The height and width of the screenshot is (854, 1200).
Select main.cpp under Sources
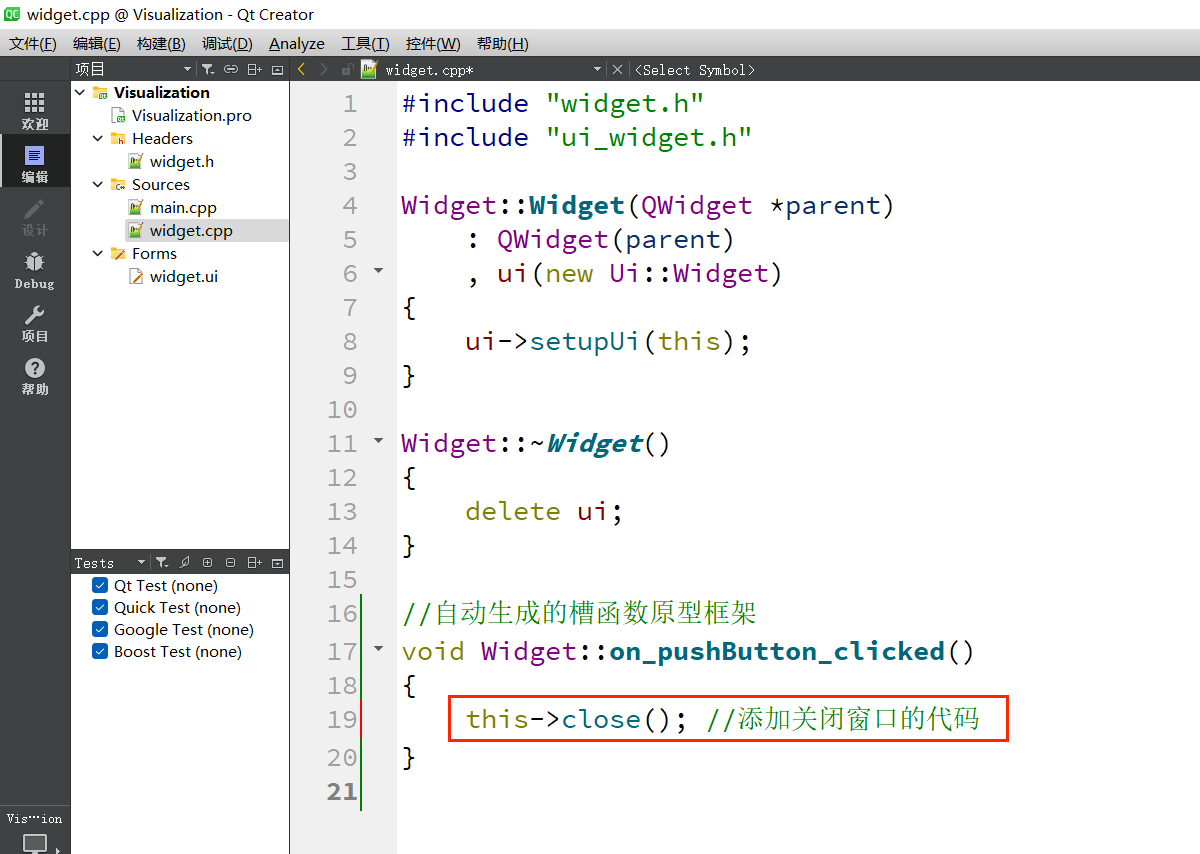pyautogui.click(x=183, y=207)
